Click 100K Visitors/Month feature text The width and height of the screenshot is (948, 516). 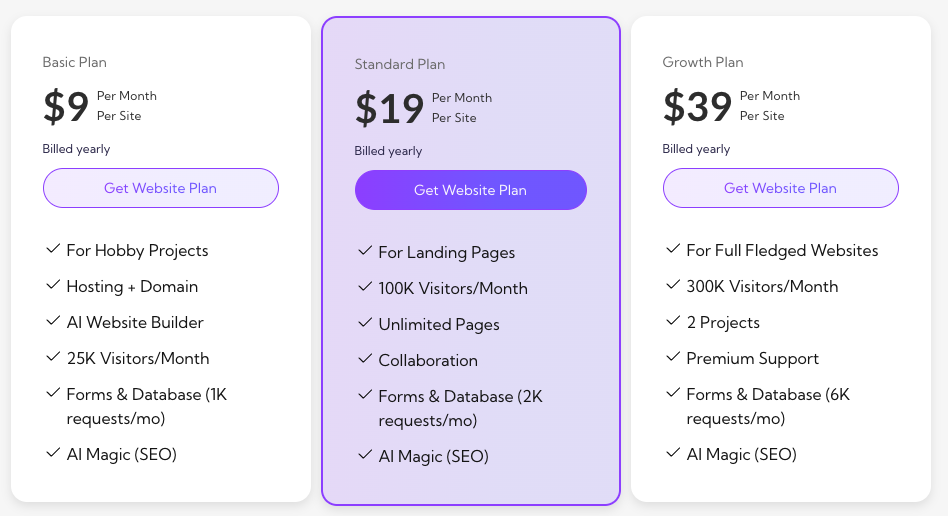pos(452,288)
